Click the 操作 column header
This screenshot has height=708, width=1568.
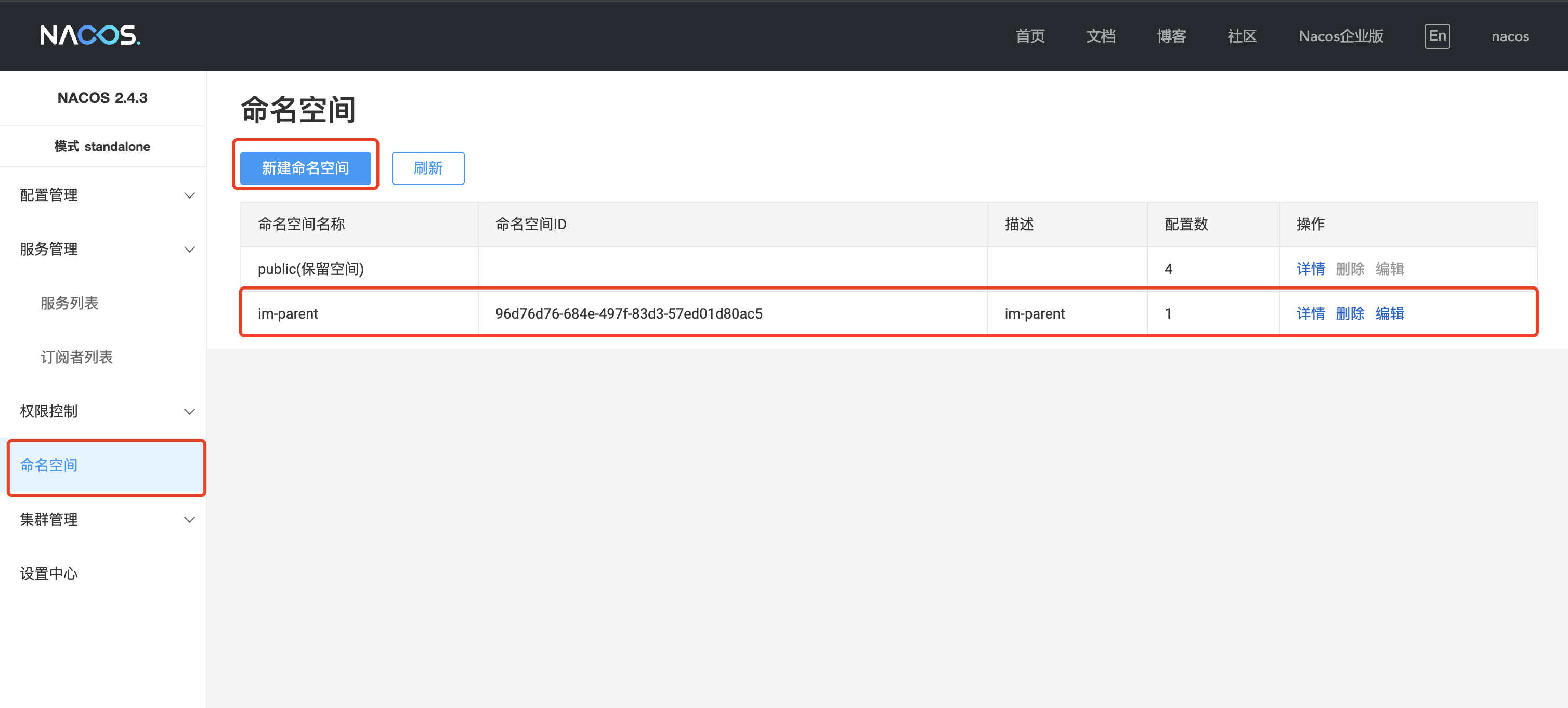(1408, 224)
